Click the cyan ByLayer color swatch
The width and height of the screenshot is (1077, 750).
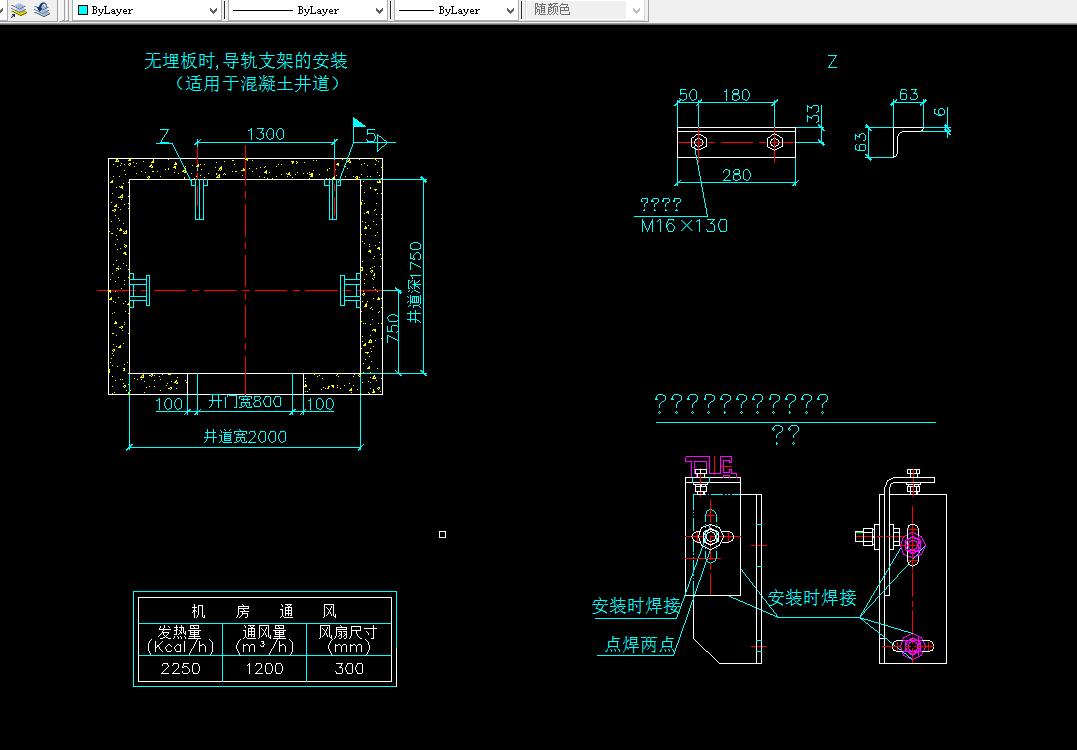83,10
